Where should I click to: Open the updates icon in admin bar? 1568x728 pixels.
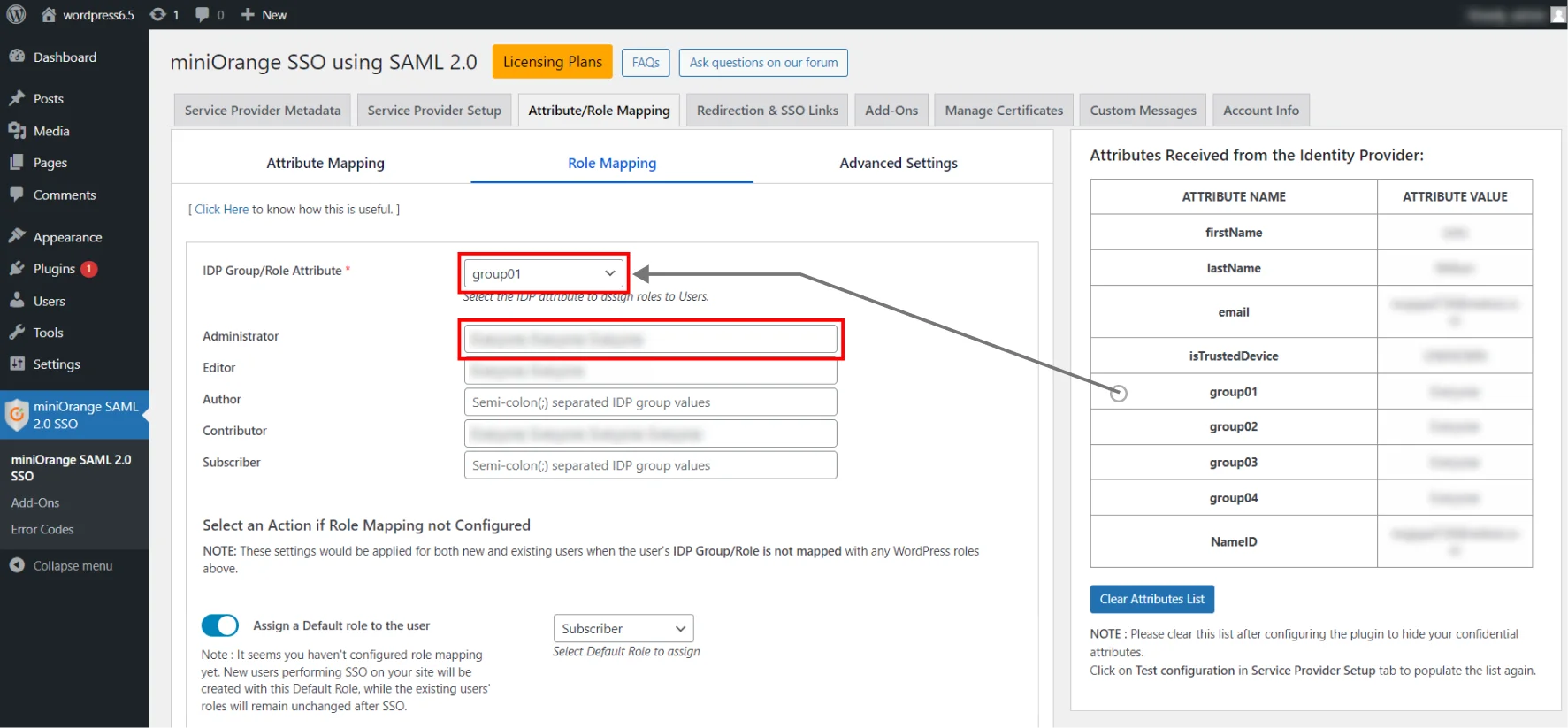pyautogui.click(x=164, y=14)
